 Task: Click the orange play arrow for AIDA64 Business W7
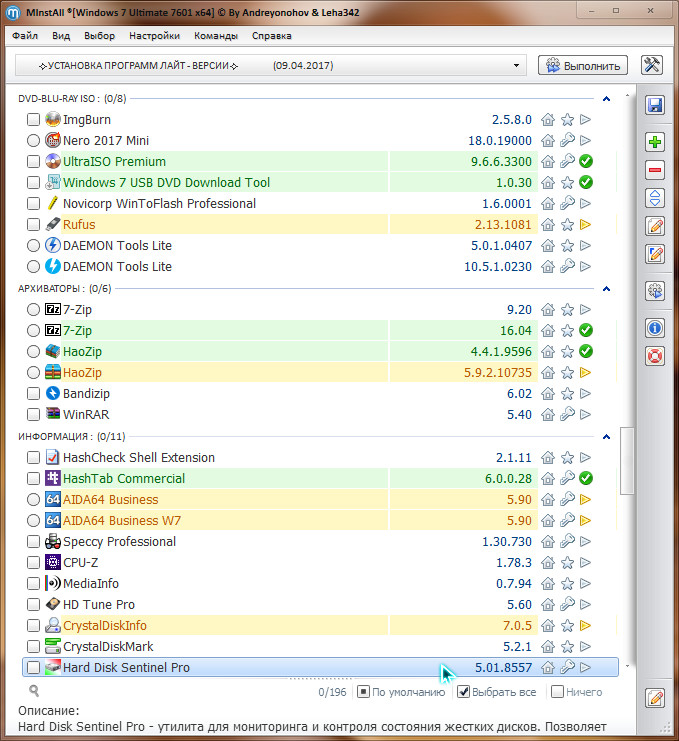[x=585, y=520]
